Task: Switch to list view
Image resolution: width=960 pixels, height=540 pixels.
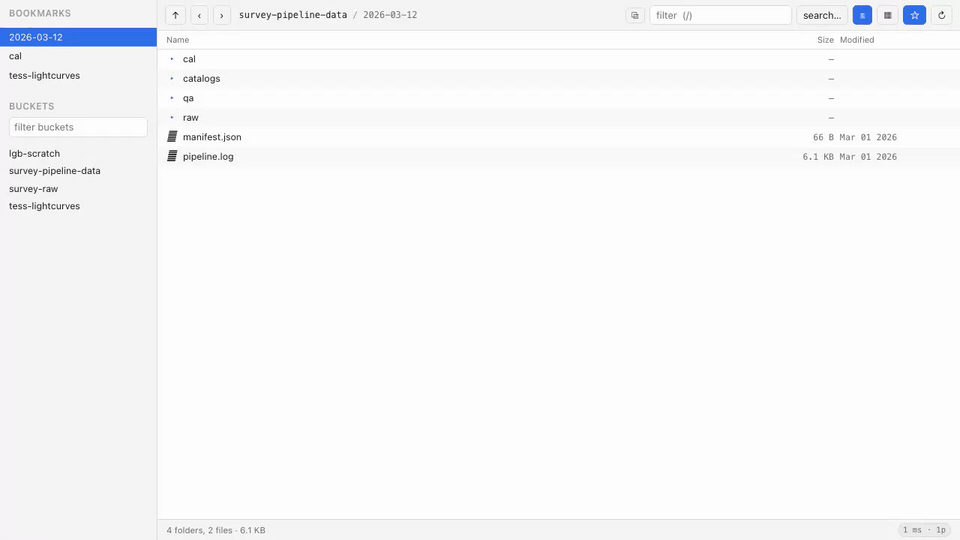Action: 862,15
